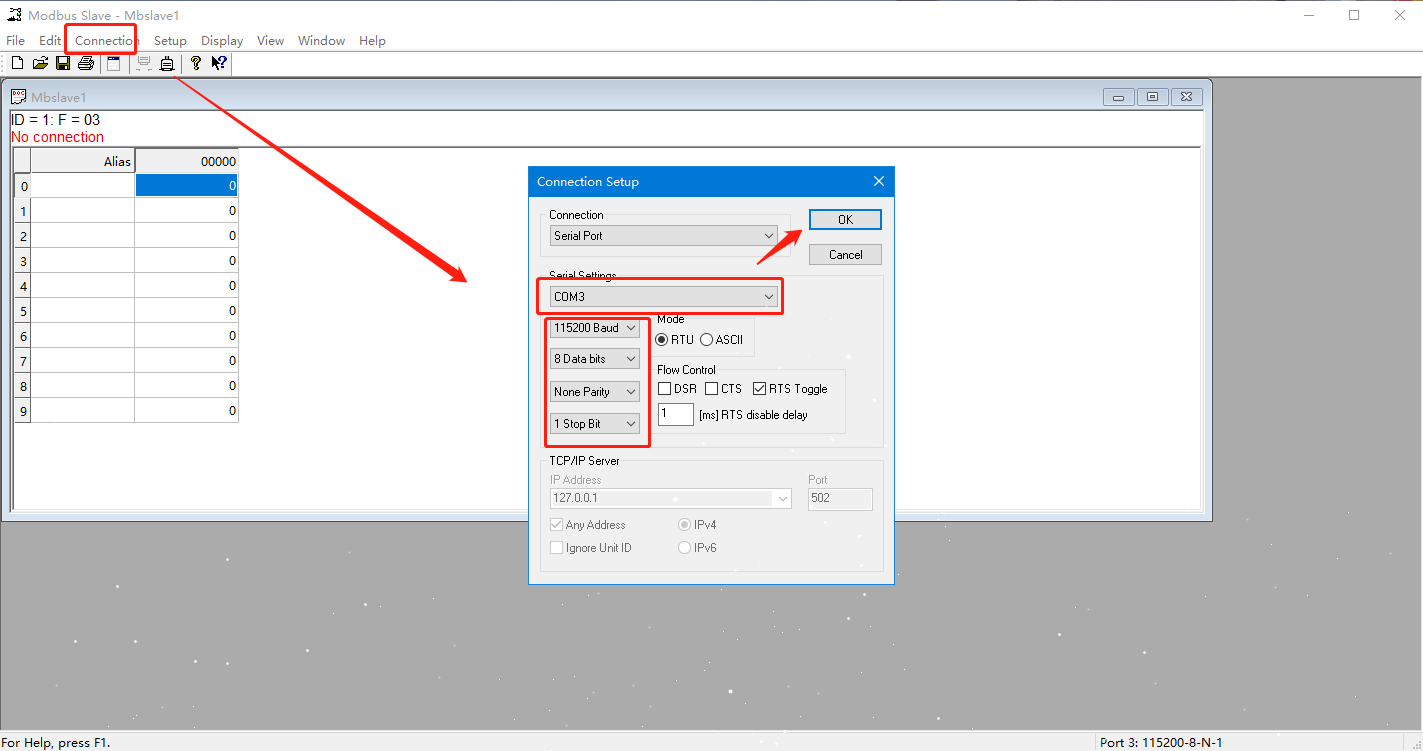Save with the floppy disk icon

pyautogui.click(x=63, y=64)
